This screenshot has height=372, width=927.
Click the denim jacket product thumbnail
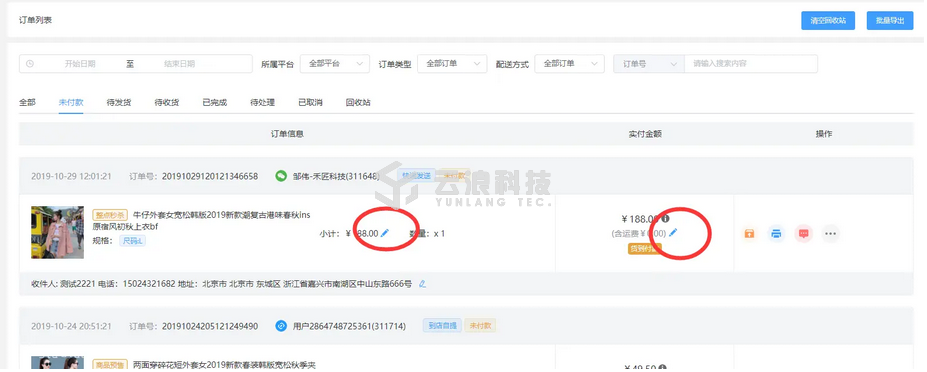(x=57, y=232)
